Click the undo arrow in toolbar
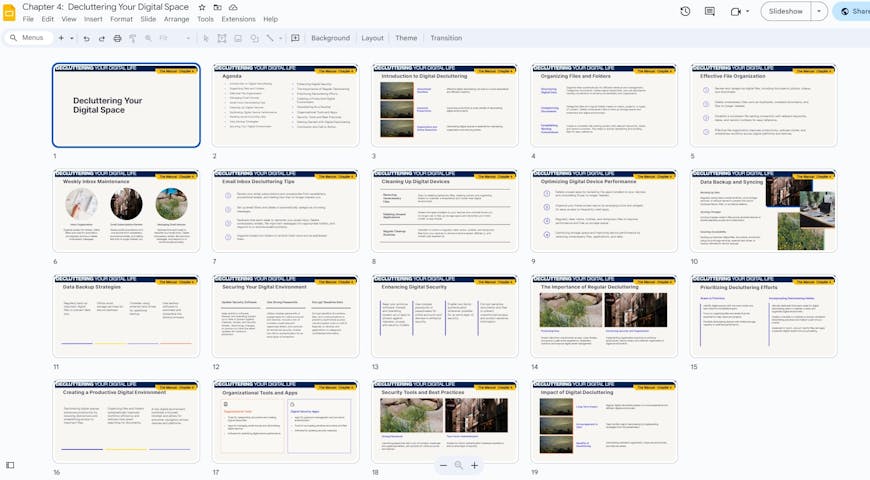 tap(87, 38)
